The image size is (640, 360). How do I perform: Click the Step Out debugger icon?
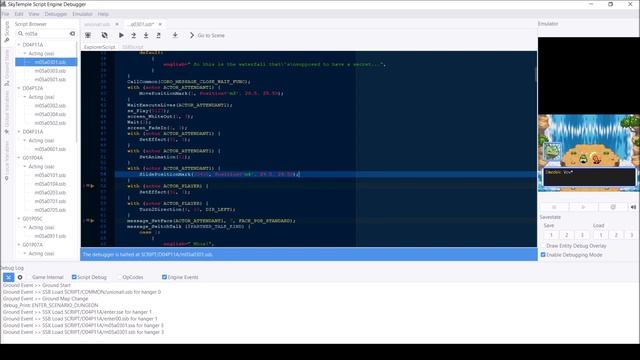pyautogui.click(x=158, y=36)
